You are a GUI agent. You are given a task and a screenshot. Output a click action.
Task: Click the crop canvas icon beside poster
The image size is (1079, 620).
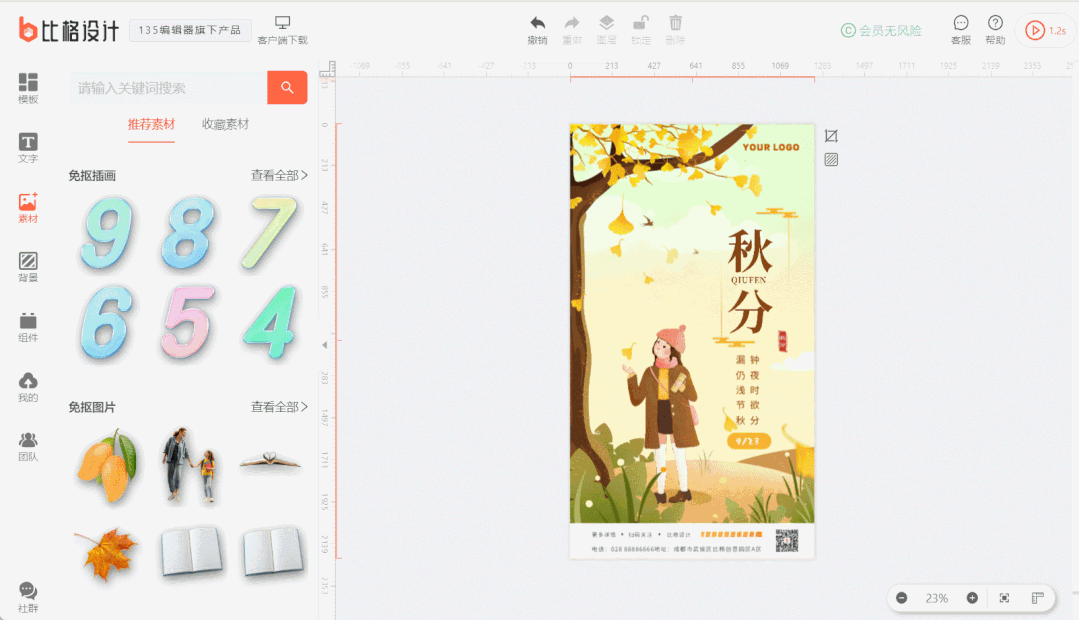click(x=831, y=136)
